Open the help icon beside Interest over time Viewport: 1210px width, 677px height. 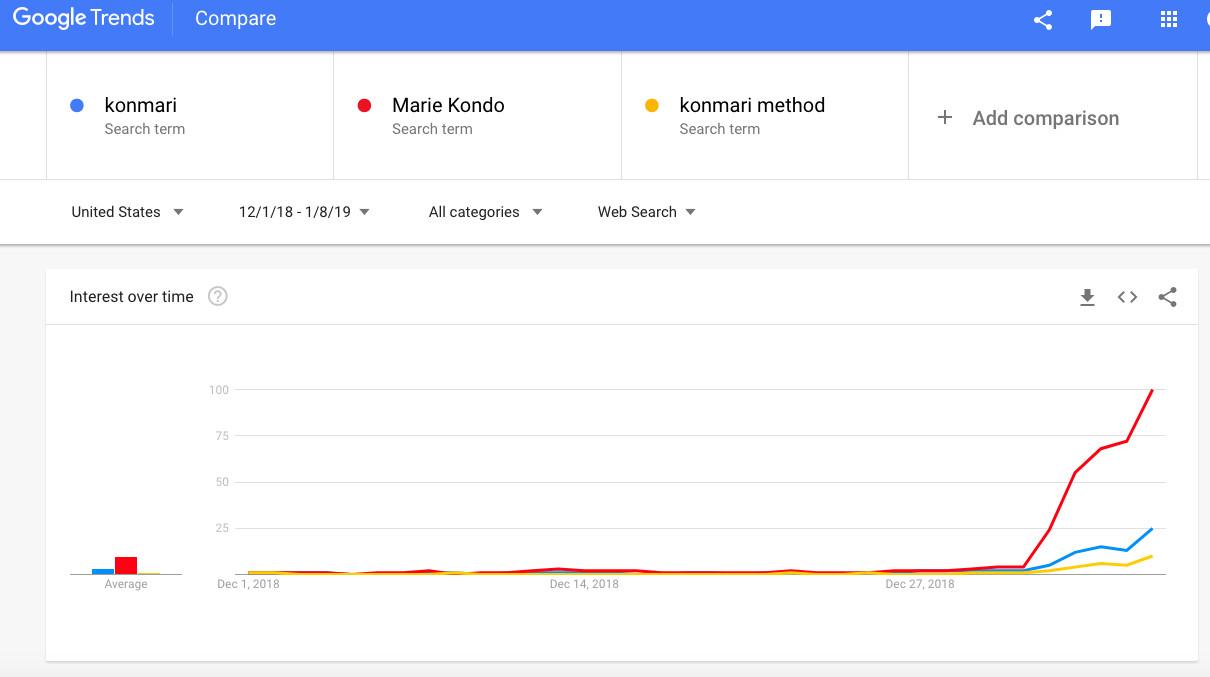217,296
